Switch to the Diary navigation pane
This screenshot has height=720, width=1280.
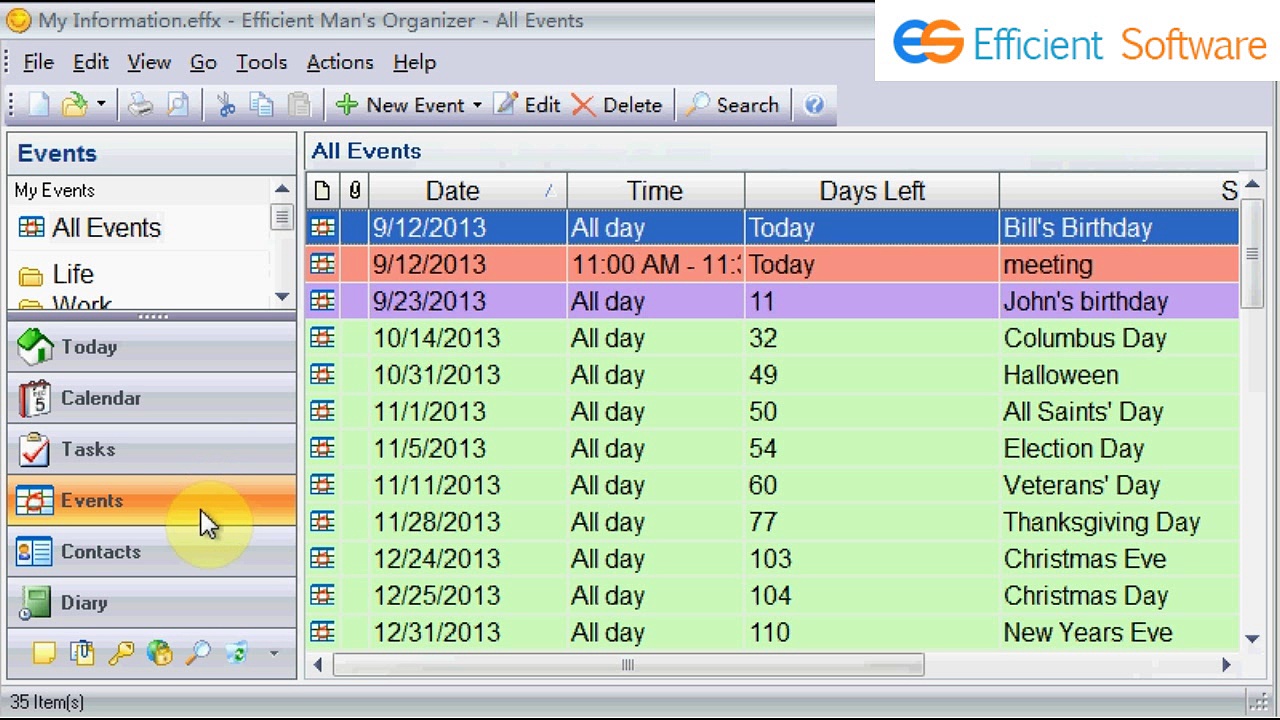pyautogui.click(x=152, y=603)
